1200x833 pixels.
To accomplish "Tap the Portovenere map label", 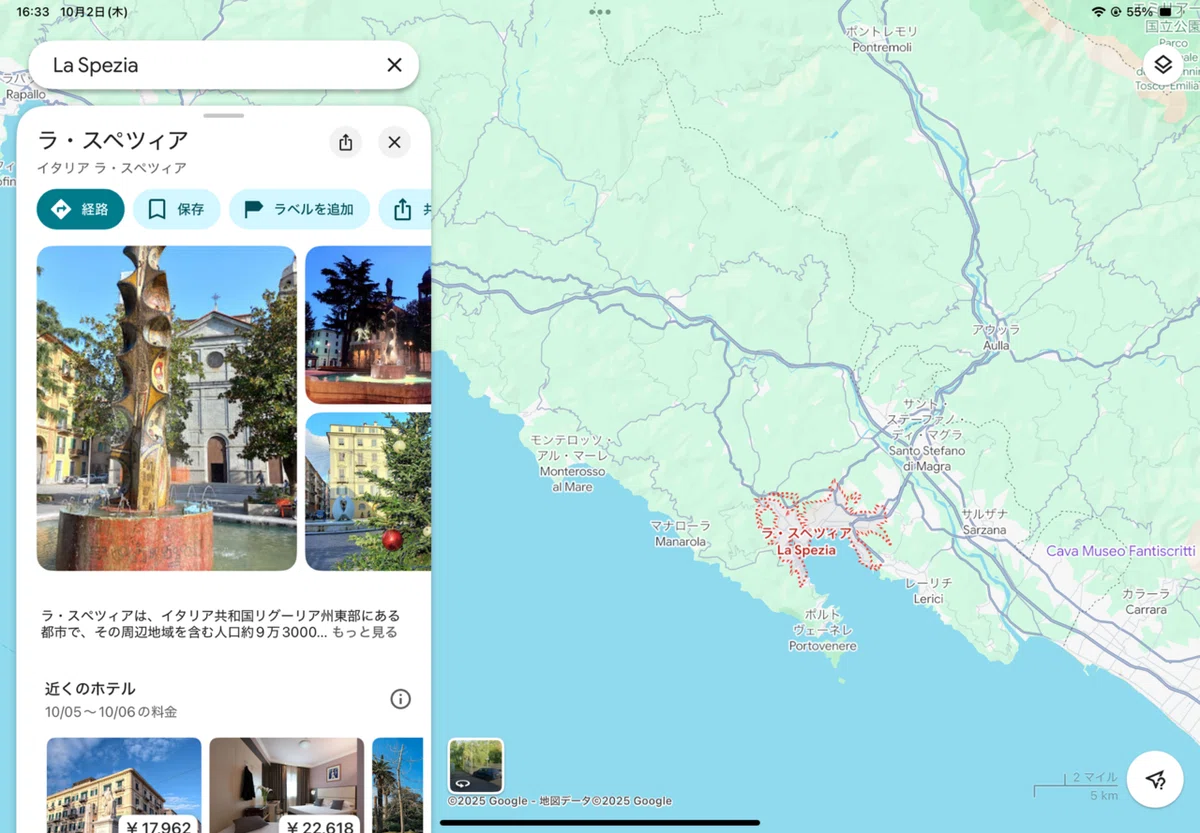I will point(823,630).
